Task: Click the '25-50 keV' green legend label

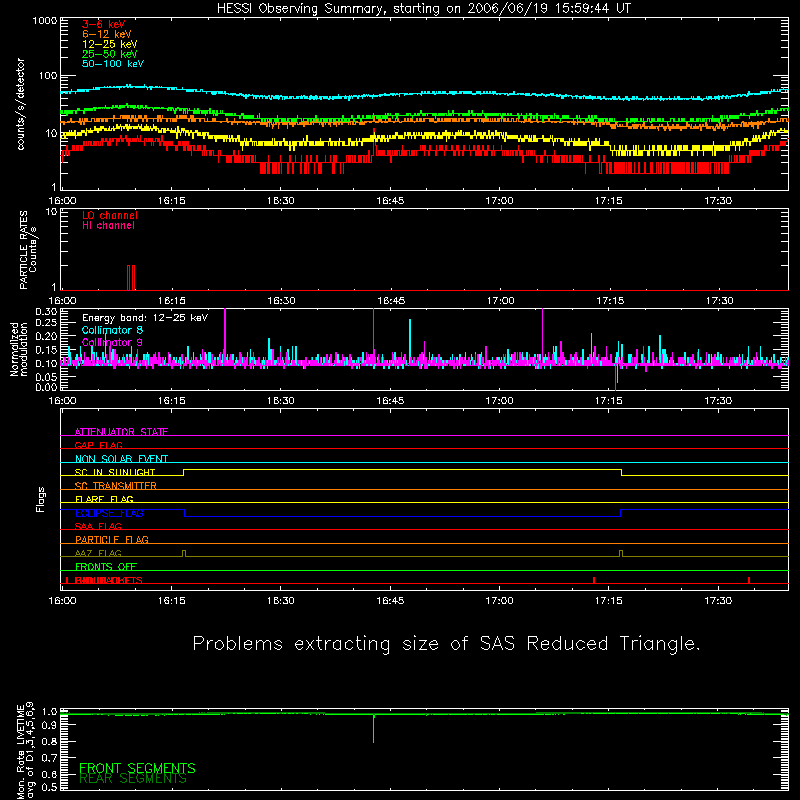Action: coord(109,54)
